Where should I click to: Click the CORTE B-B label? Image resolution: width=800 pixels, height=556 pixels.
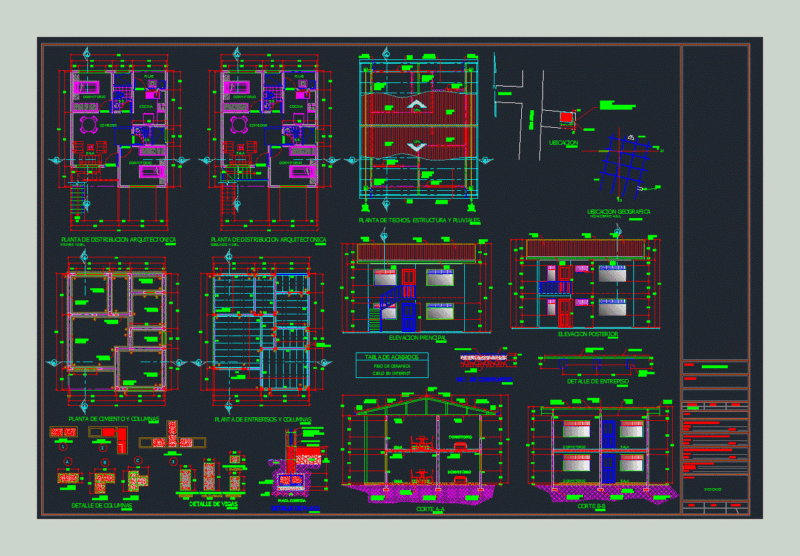click(x=591, y=506)
